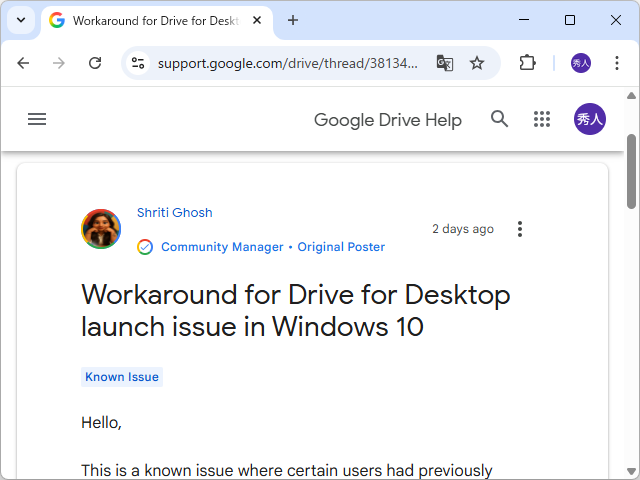Image resolution: width=640 pixels, height=480 pixels.
Task: Click the scrollbar up arrow
Action: click(x=631, y=96)
